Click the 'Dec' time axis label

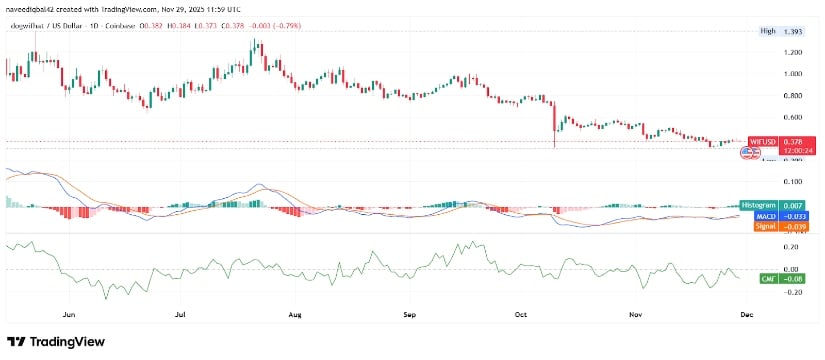click(x=747, y=315)
